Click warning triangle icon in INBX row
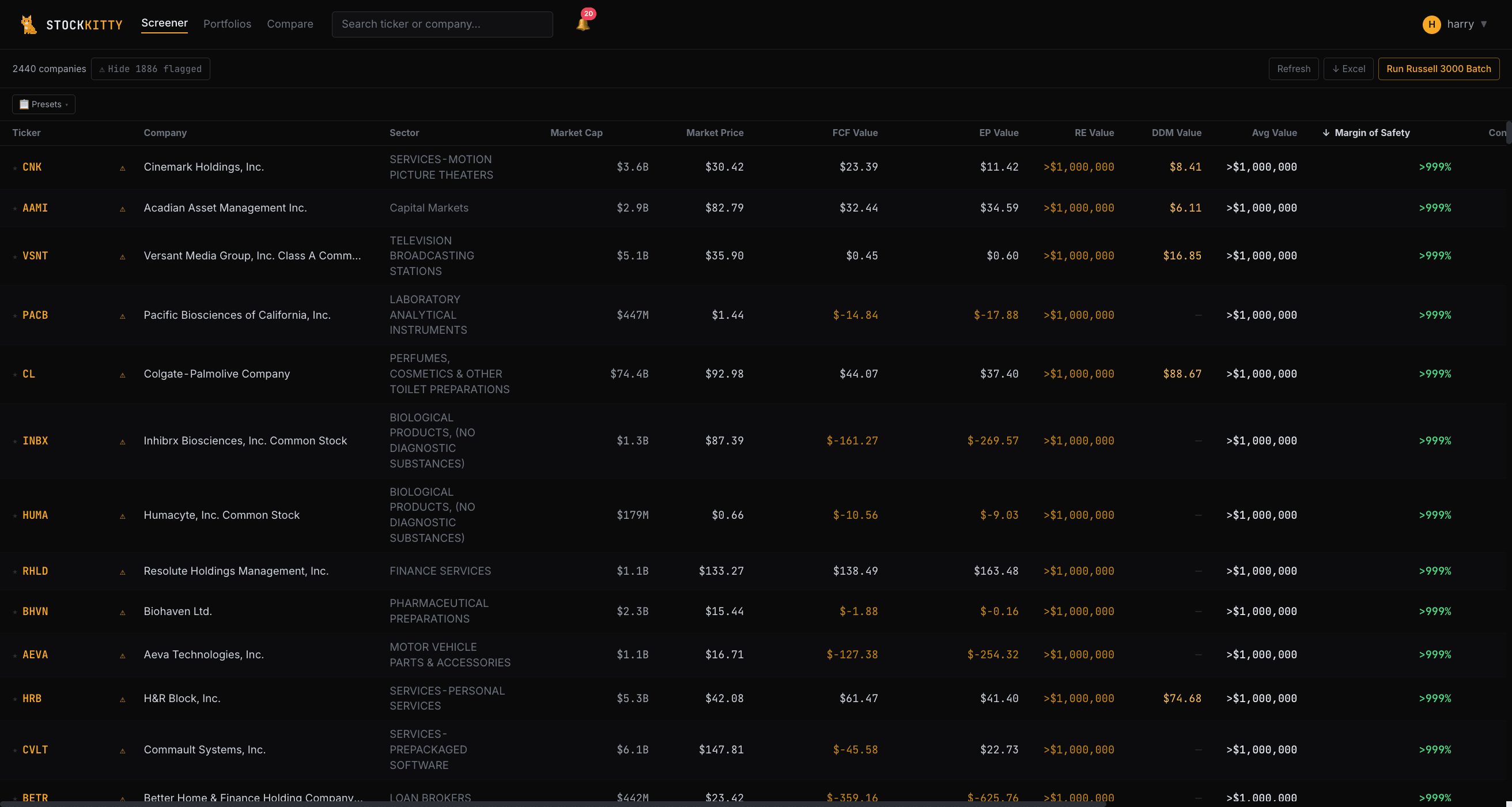 tap(123, 442)
